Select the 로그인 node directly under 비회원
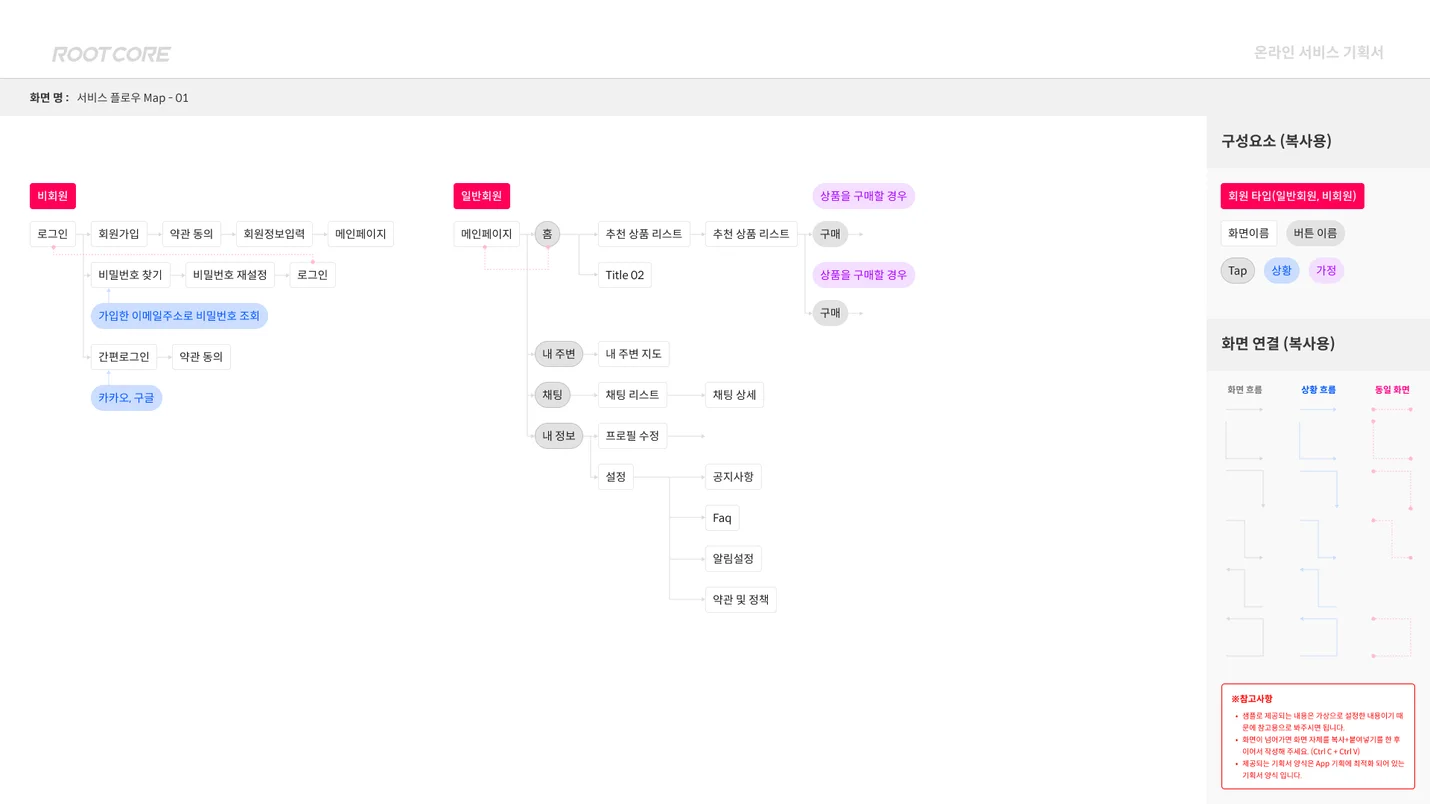The height and width of the screenshot is (804, 1430). [x=53, y=234]
